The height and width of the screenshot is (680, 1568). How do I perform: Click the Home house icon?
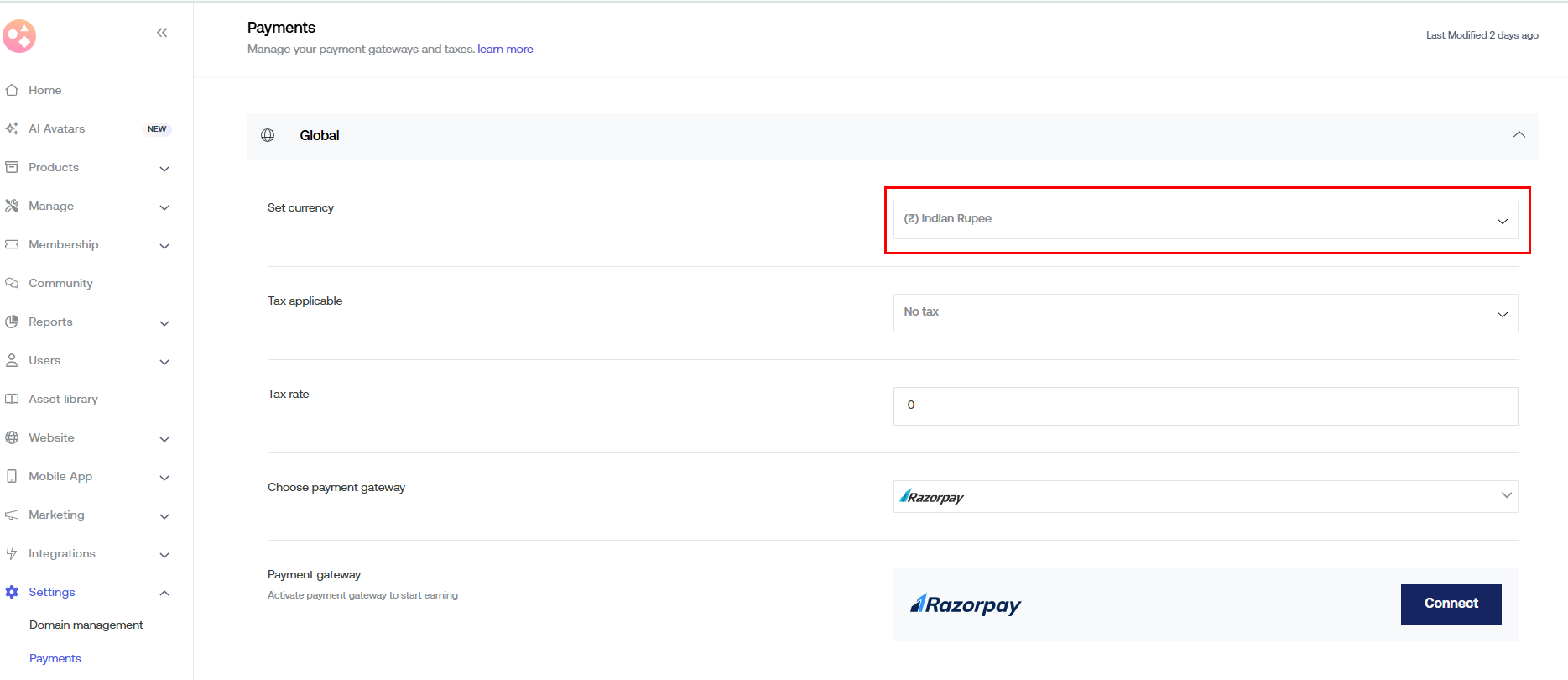(x=12, y=90)
